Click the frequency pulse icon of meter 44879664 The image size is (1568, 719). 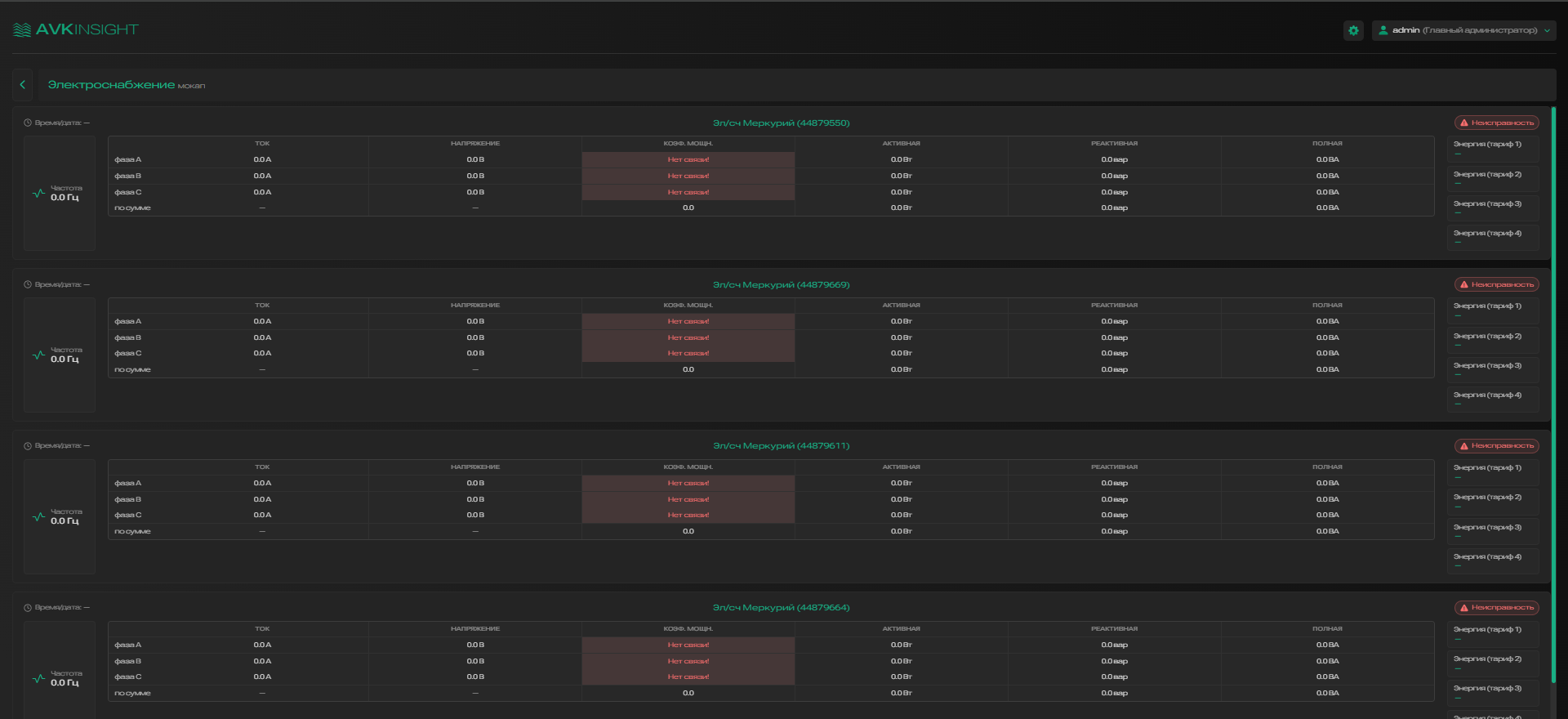click(x=38, y=678)
